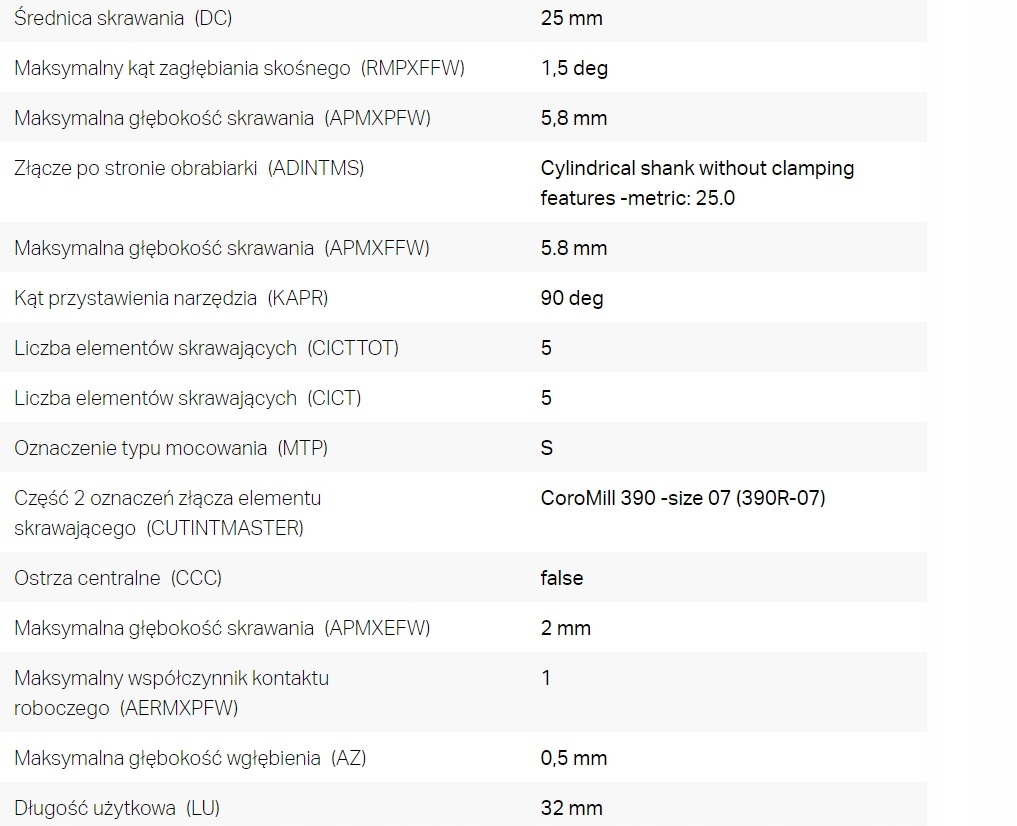Click the APMXFFW cutting depth label

pos(222,248)
